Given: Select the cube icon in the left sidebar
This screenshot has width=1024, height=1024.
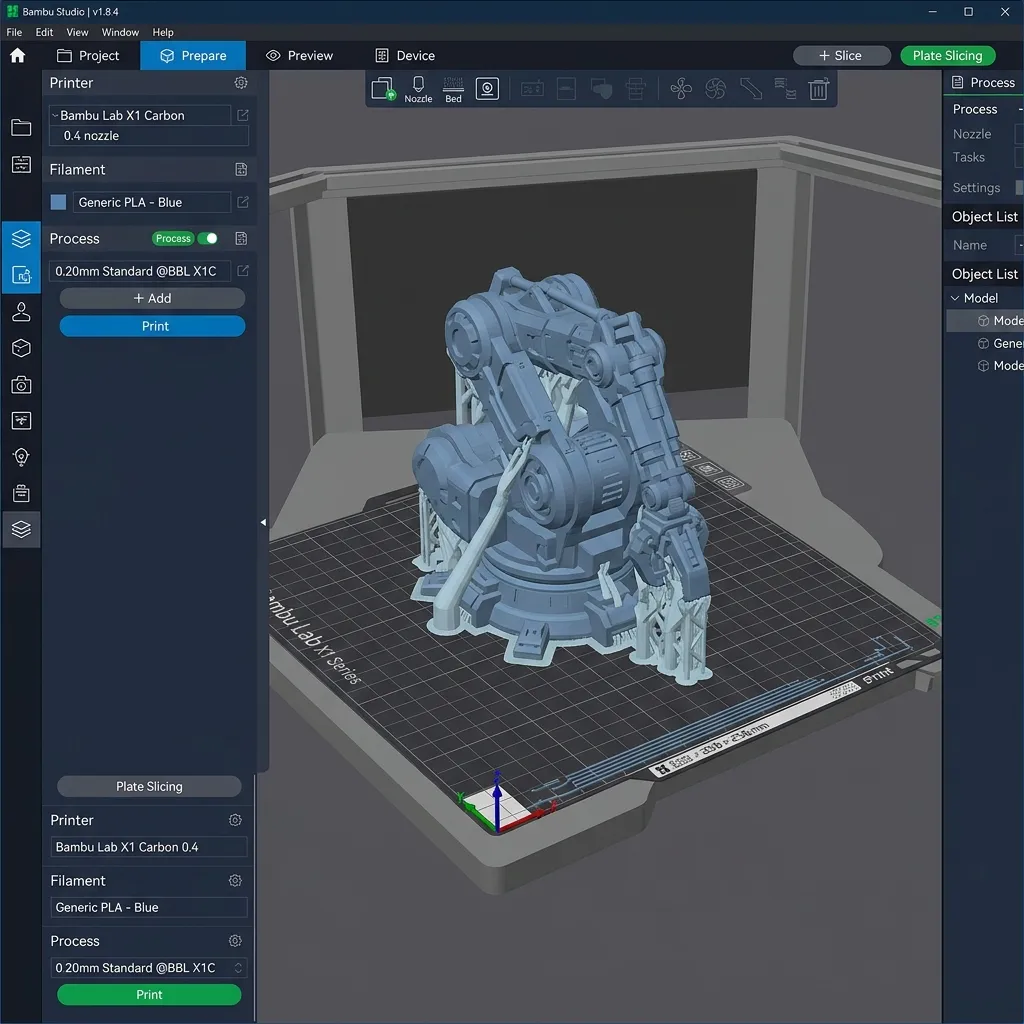Looking at the screenshot, I should point(21,348).
